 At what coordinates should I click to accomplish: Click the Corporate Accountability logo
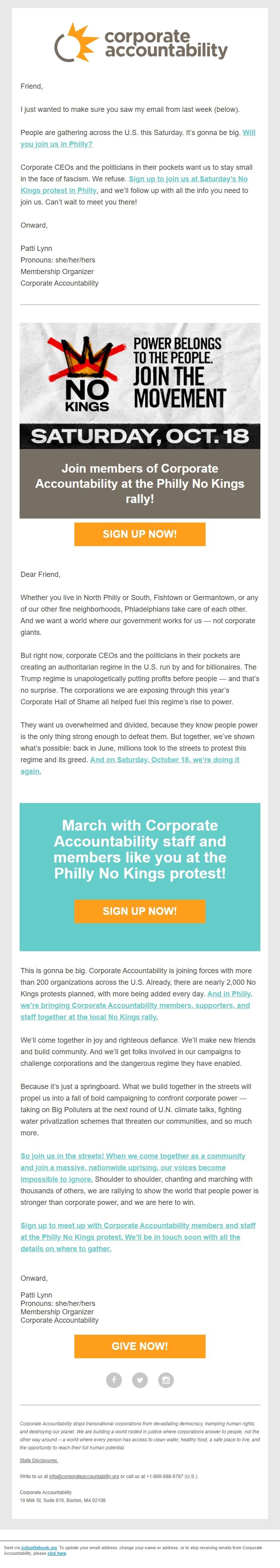click(140, 42)
